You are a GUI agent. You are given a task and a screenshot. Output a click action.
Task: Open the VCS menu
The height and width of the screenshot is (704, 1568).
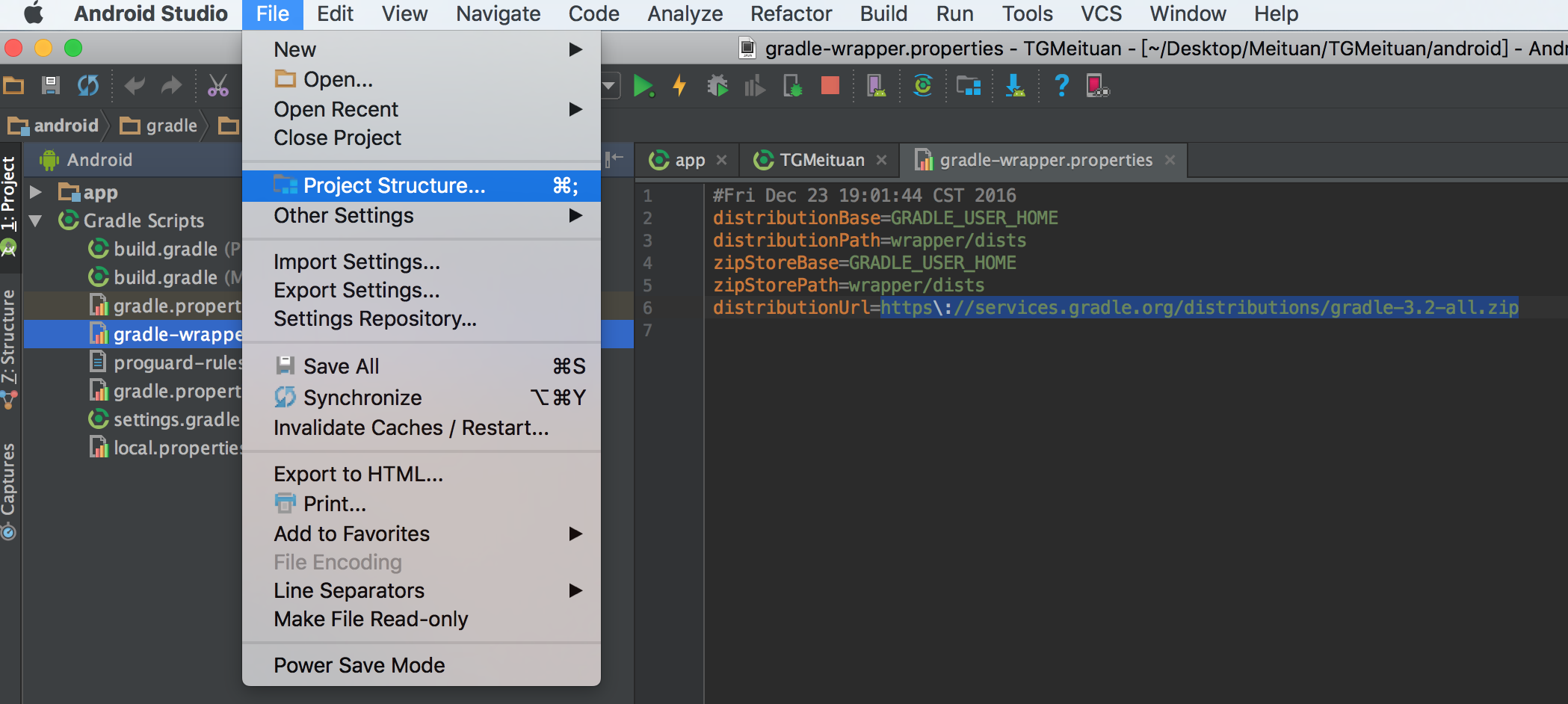tap(1101, 13)
